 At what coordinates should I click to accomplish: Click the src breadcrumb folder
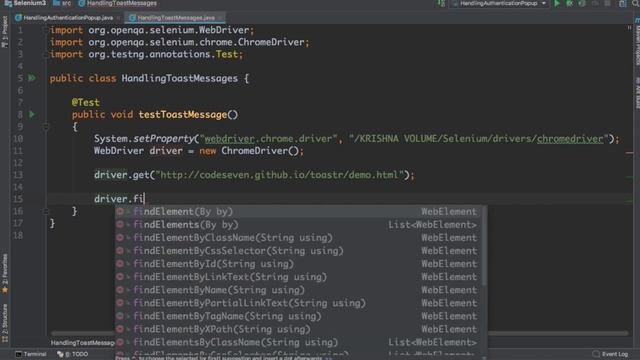pyautogui.click(x=62, y=3)
